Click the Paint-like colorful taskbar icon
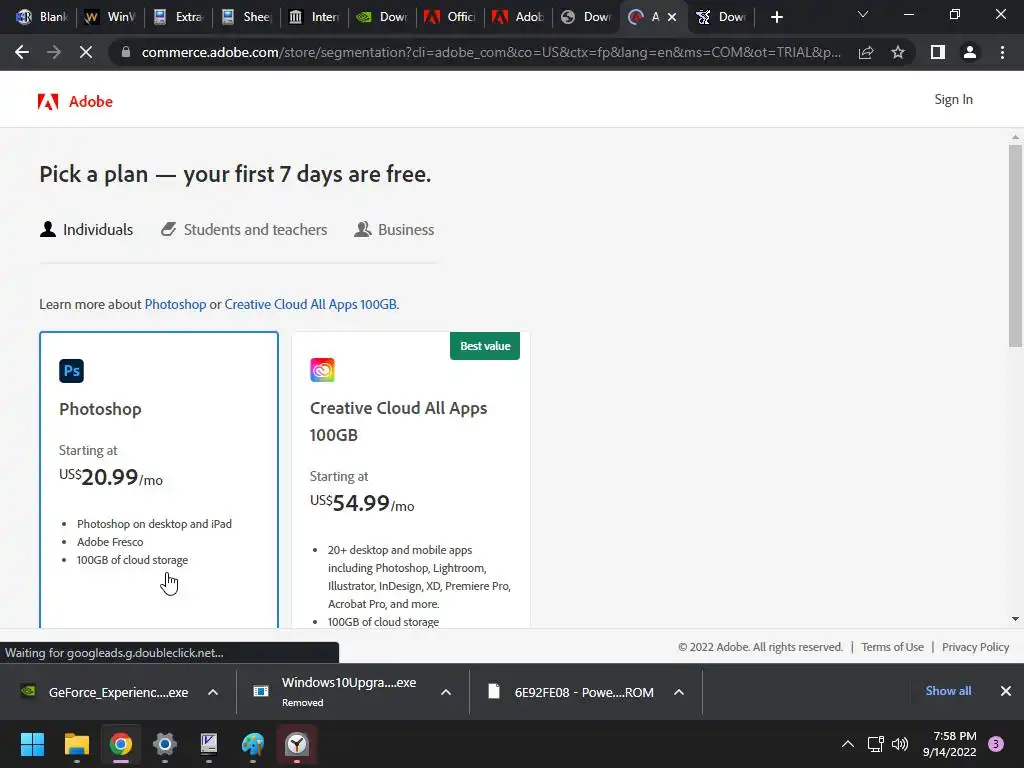This screenshot has height=768, width=1024. (253, 744)
